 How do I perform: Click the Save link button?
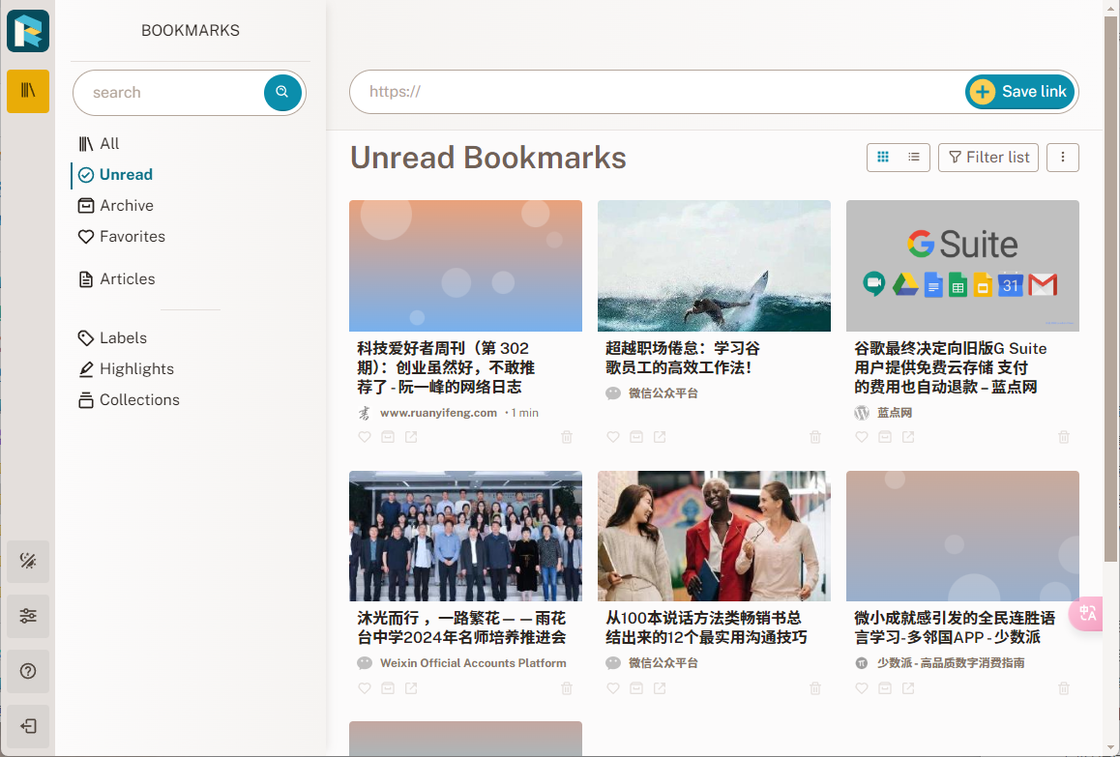(x=1019, y=91)
